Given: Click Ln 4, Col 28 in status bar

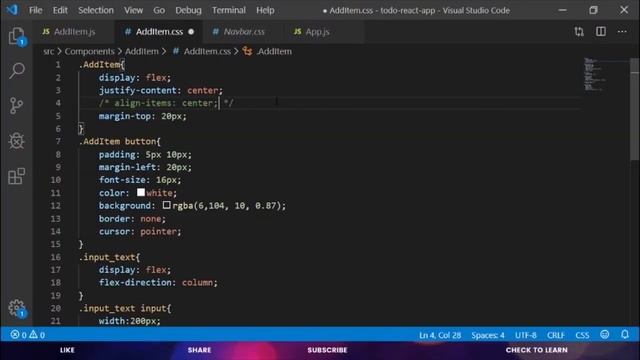Looking at the screenshot, I should point(440,335).
